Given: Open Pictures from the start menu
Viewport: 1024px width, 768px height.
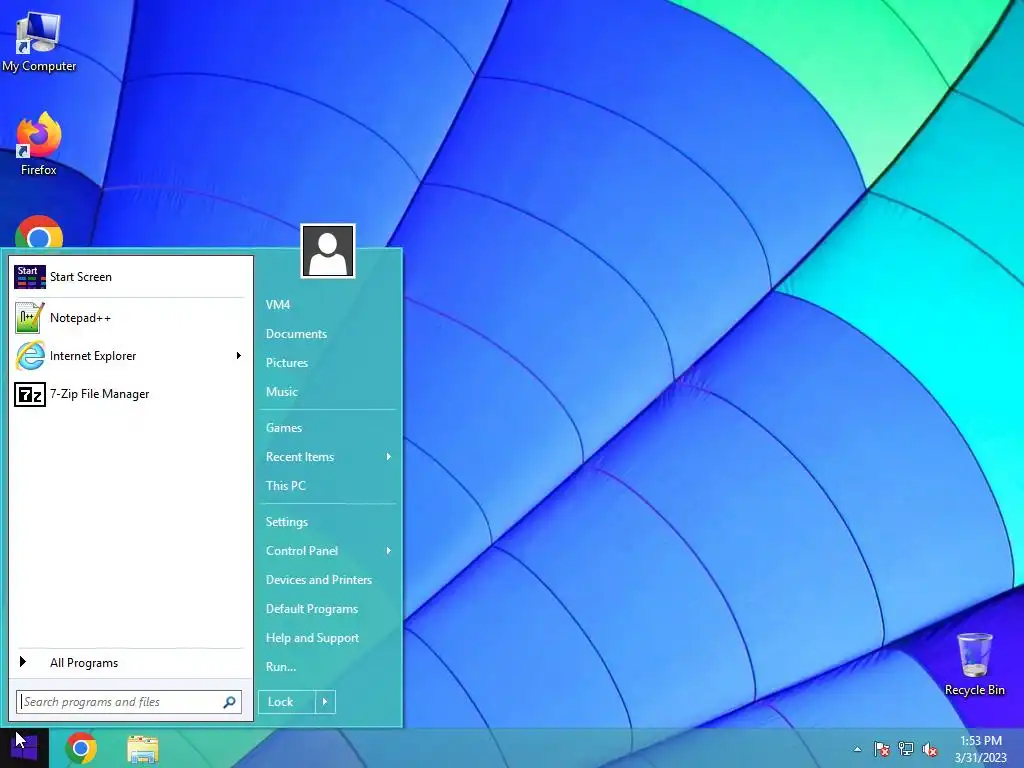Looking at the screenshot, I should point(328,363).
